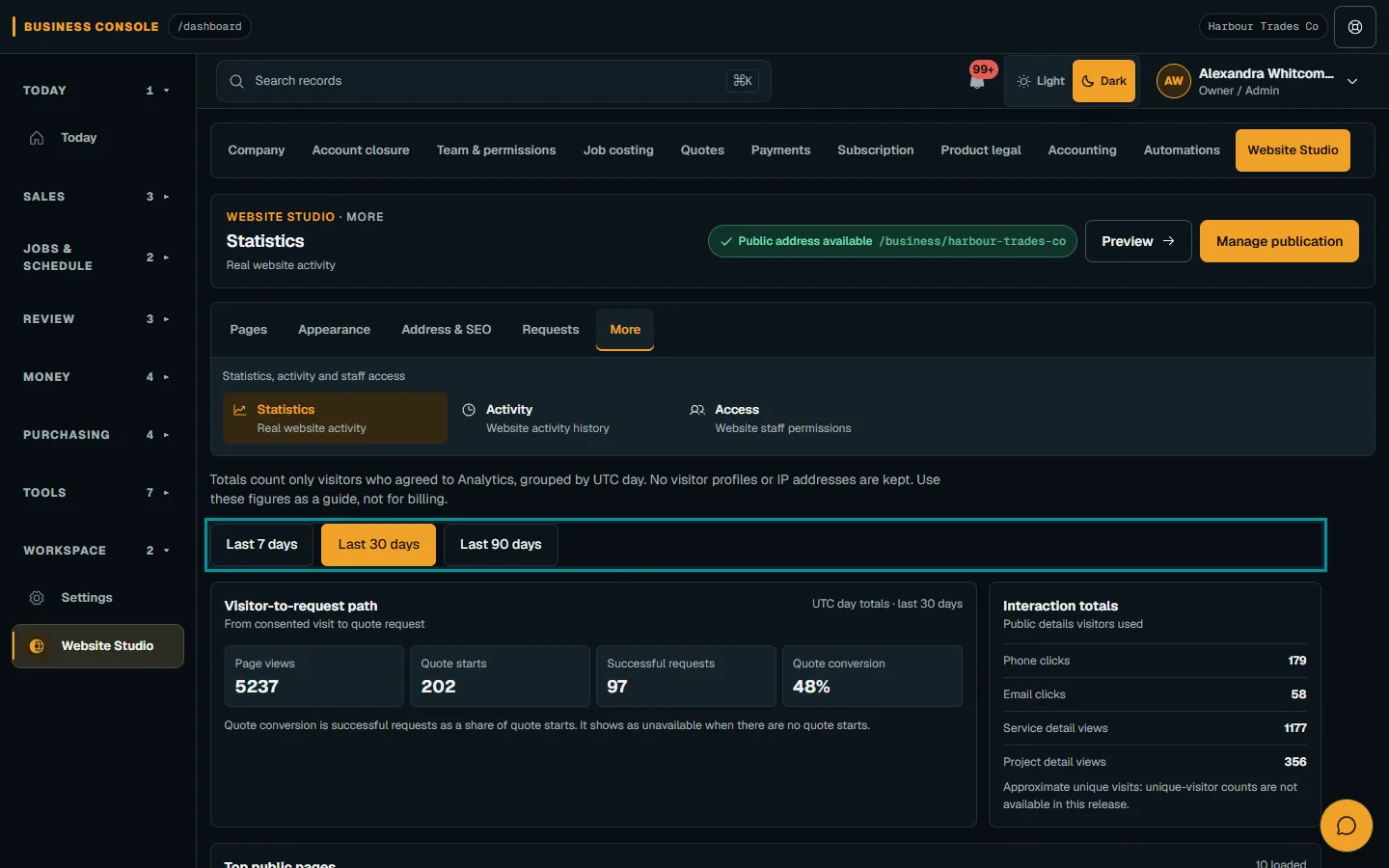Focus the Search records field
The width and height of the screenshot is (1389, 868).
click(493, 81)
